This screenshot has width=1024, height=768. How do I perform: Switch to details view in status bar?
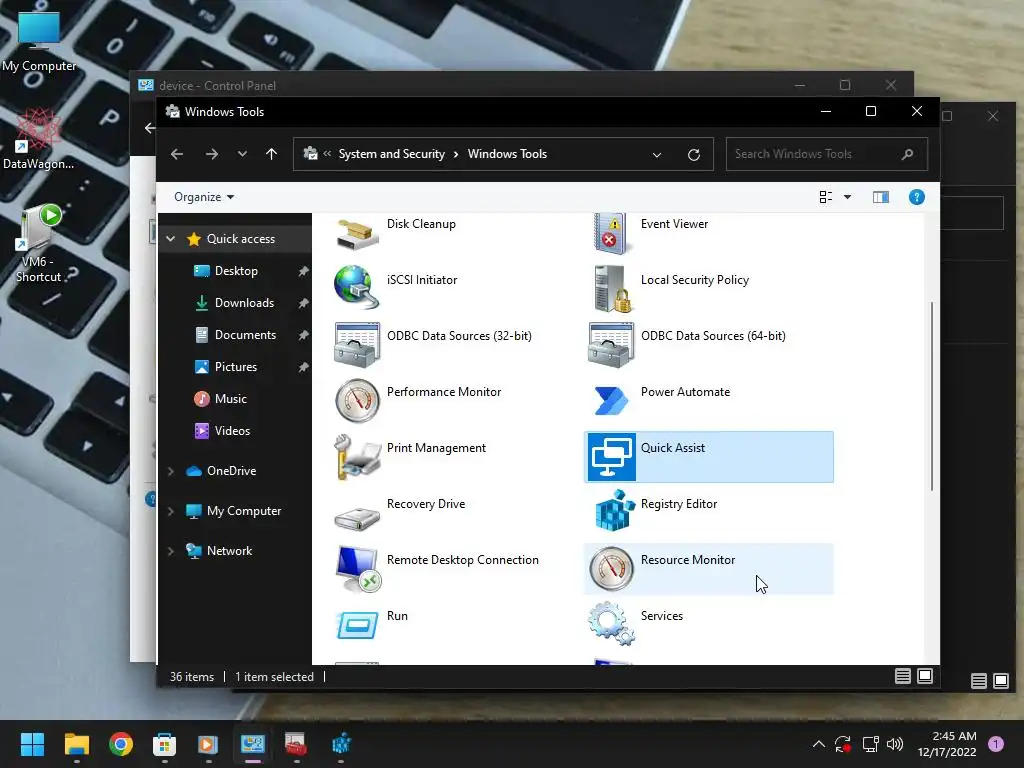[903, 676]
